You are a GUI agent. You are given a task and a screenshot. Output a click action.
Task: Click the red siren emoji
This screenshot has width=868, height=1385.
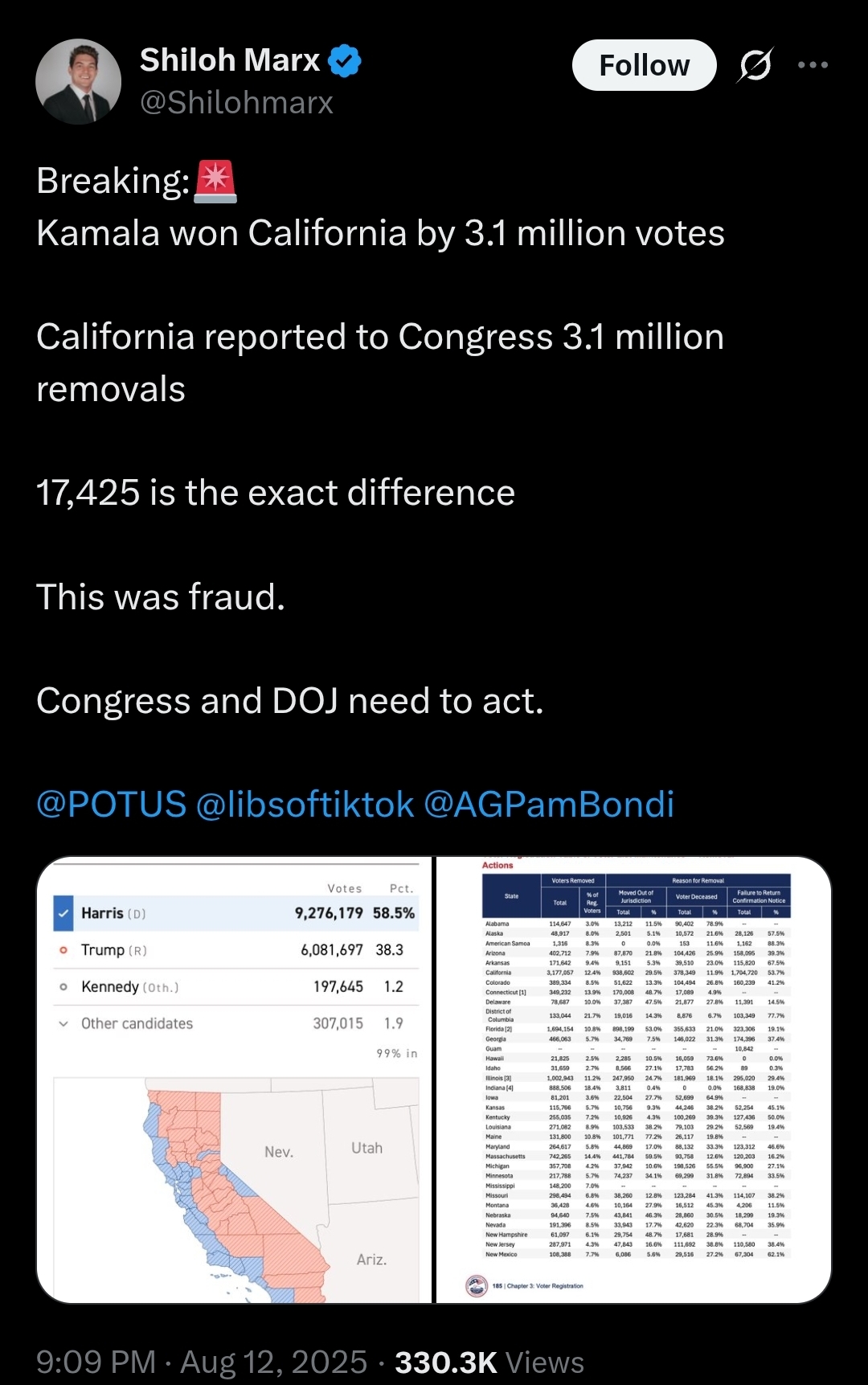215,180
